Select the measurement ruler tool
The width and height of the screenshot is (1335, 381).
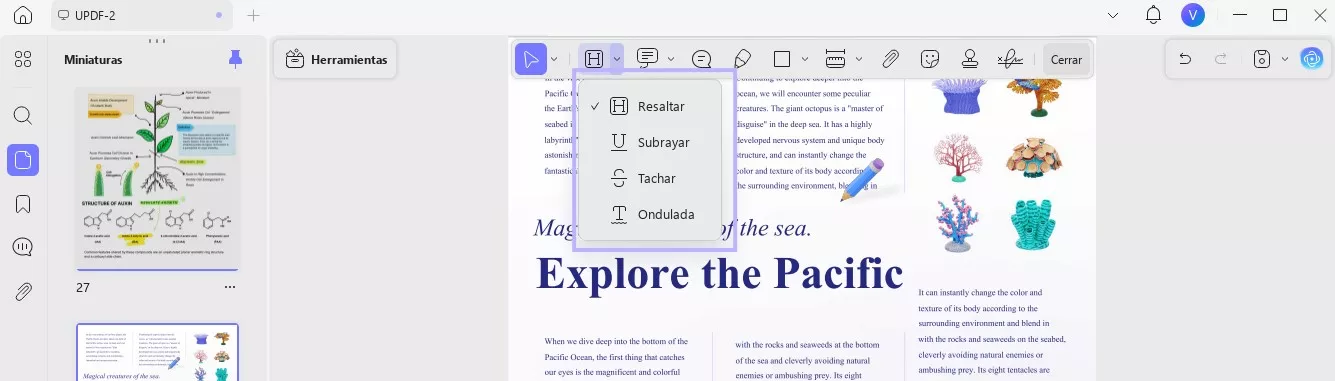tap(836, 59)
